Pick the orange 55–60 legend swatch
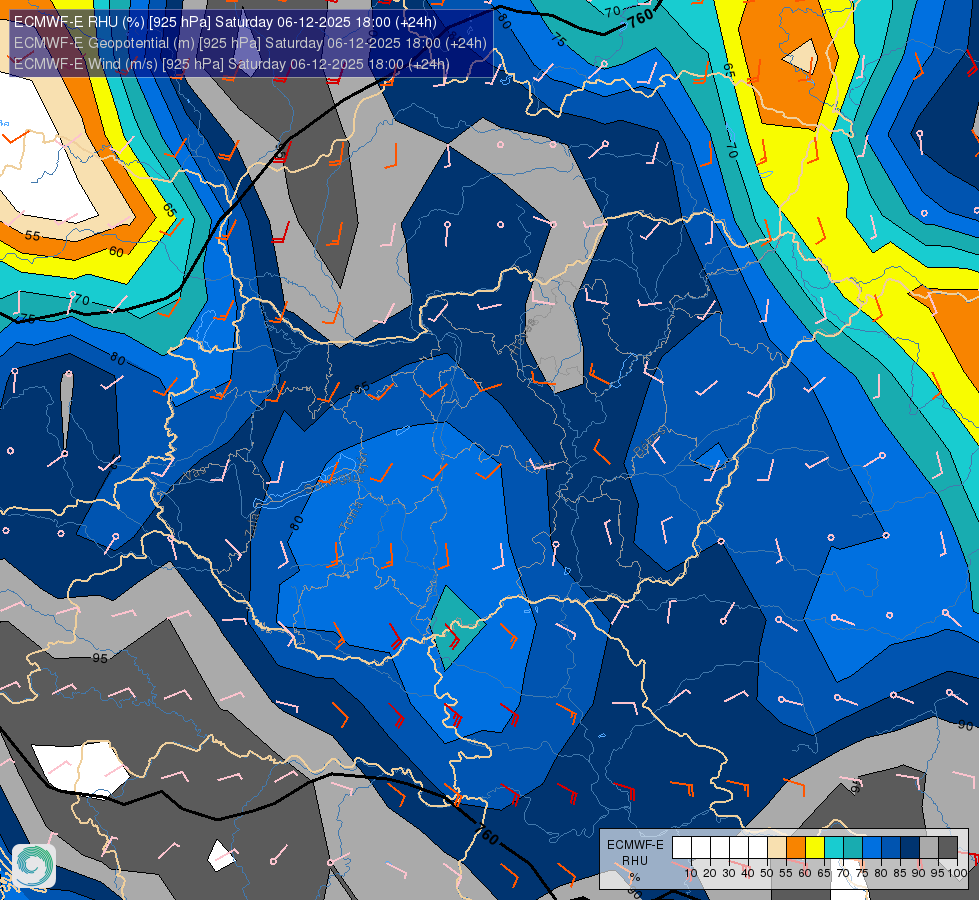The width and height of the screenshot is (979, 900). coord(796,848)
